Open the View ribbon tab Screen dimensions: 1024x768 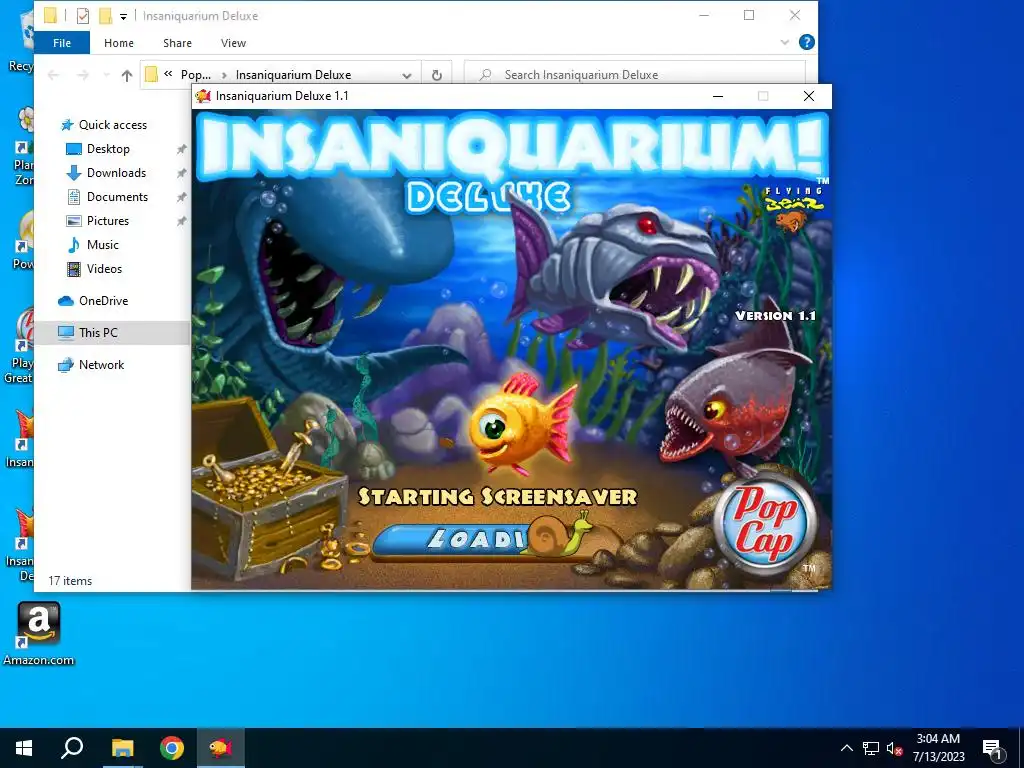pyautogui.click(x=233, y=43)
